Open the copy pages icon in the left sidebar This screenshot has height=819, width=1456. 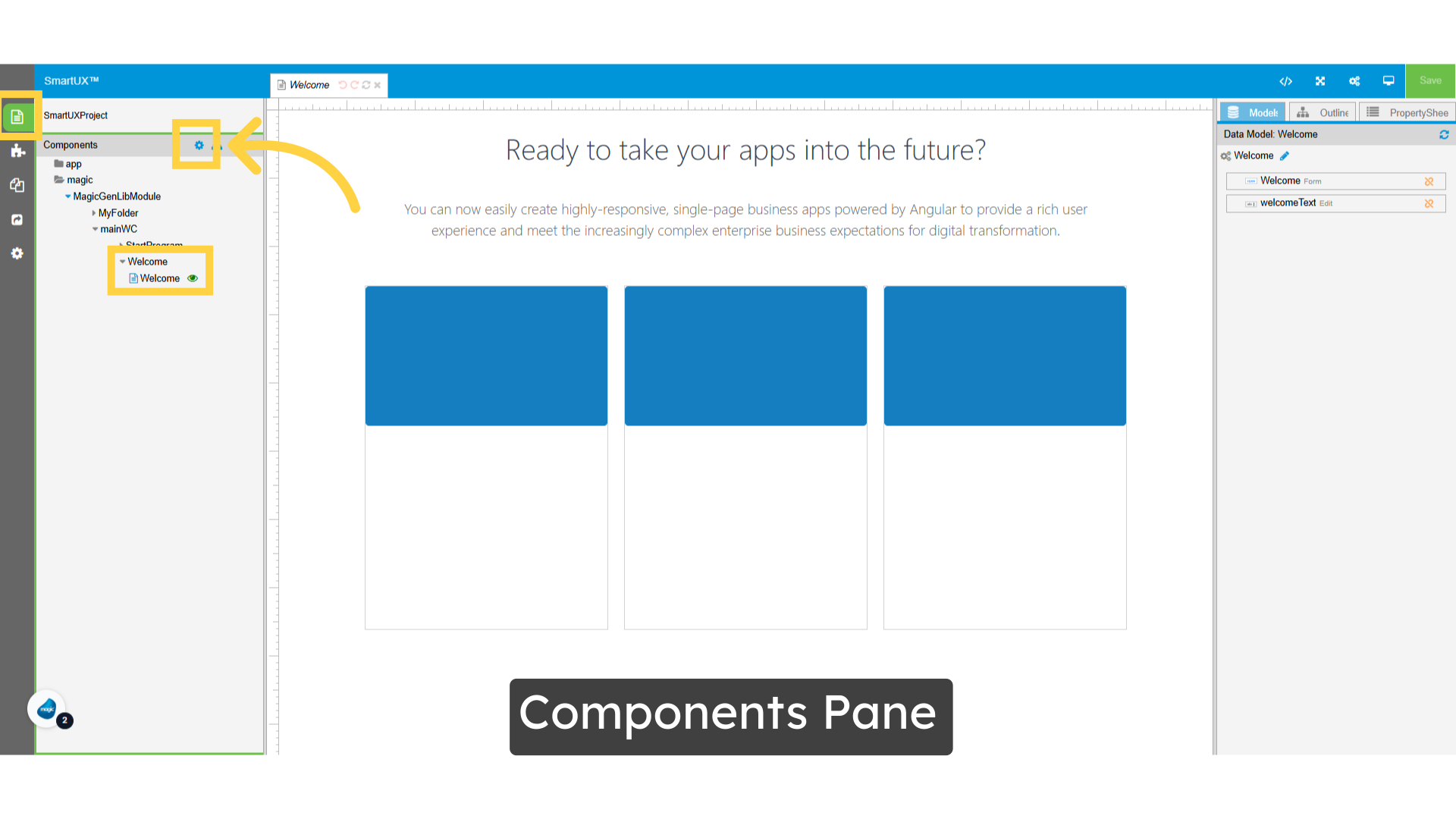click(17, 185)
